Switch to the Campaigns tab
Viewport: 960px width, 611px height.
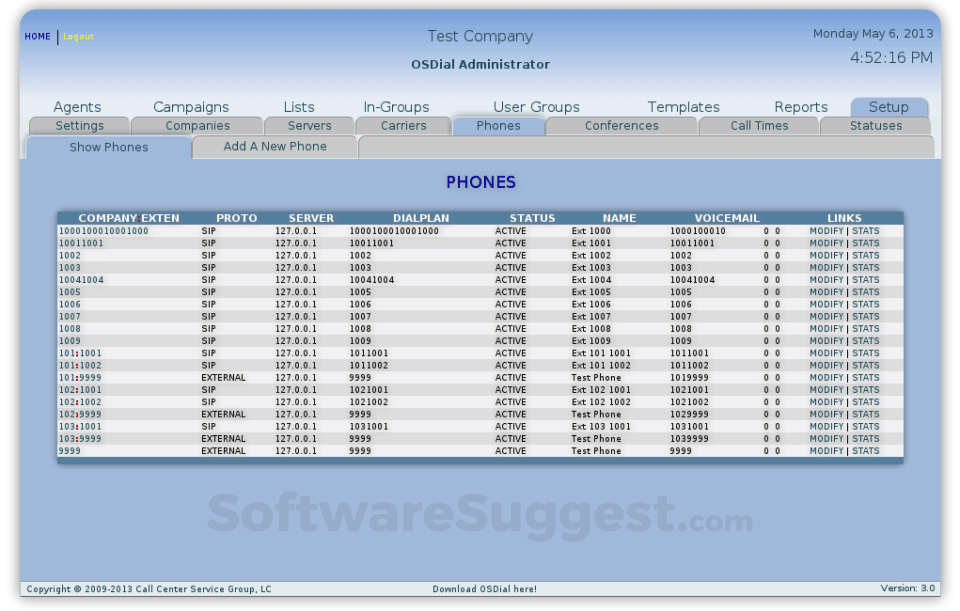click(190, 107)
